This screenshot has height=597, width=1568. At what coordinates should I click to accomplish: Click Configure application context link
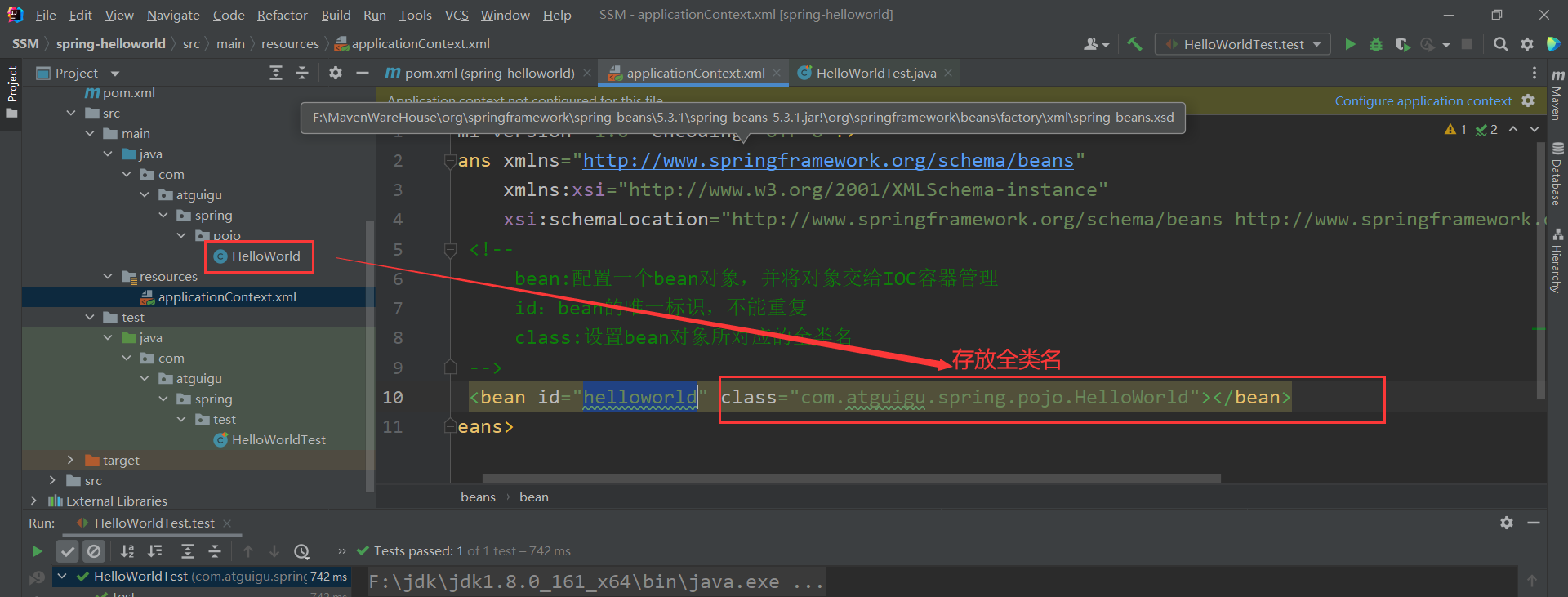click(1423, 100)
